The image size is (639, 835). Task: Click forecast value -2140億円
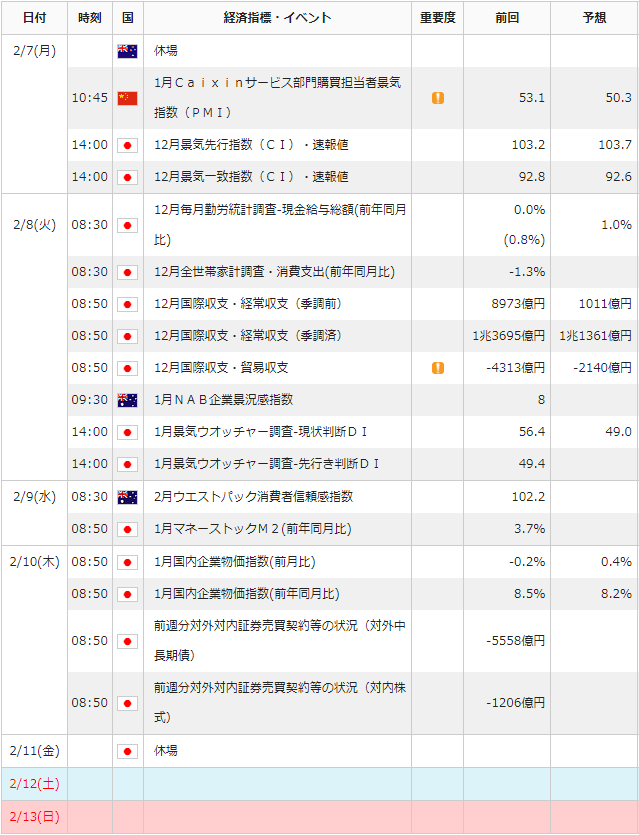click(602, 368)
